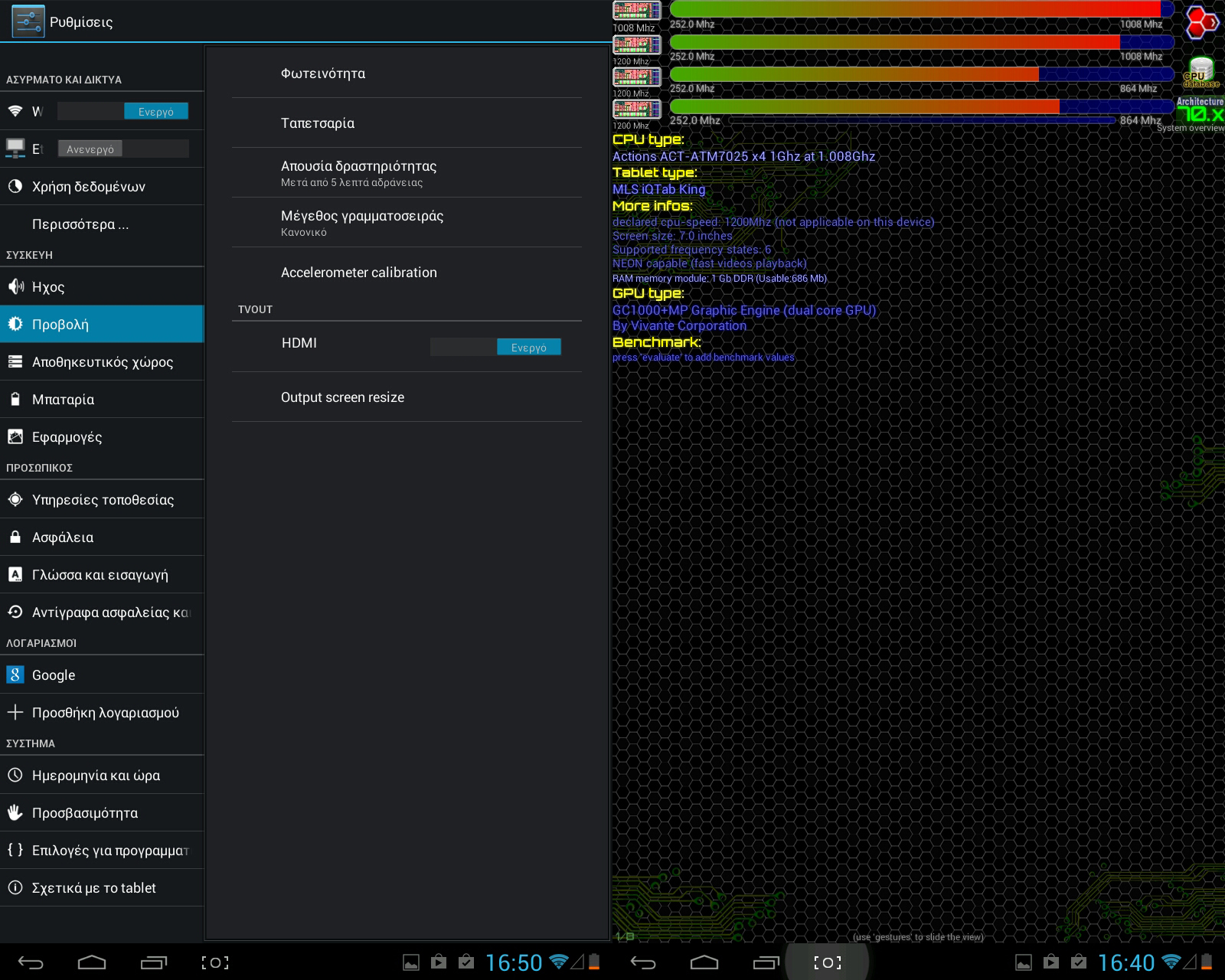The height and width of the screenshot is (980, 1225).
Task: Click Ethernet monitor icon in settings list
Action: tap(15, 148)
